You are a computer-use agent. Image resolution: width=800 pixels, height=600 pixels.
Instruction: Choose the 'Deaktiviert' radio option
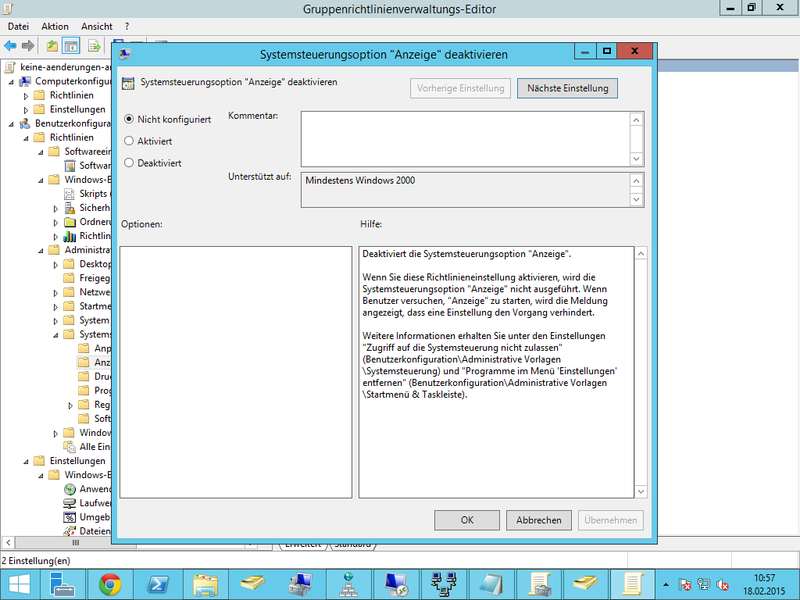click(x=129, y=162)
